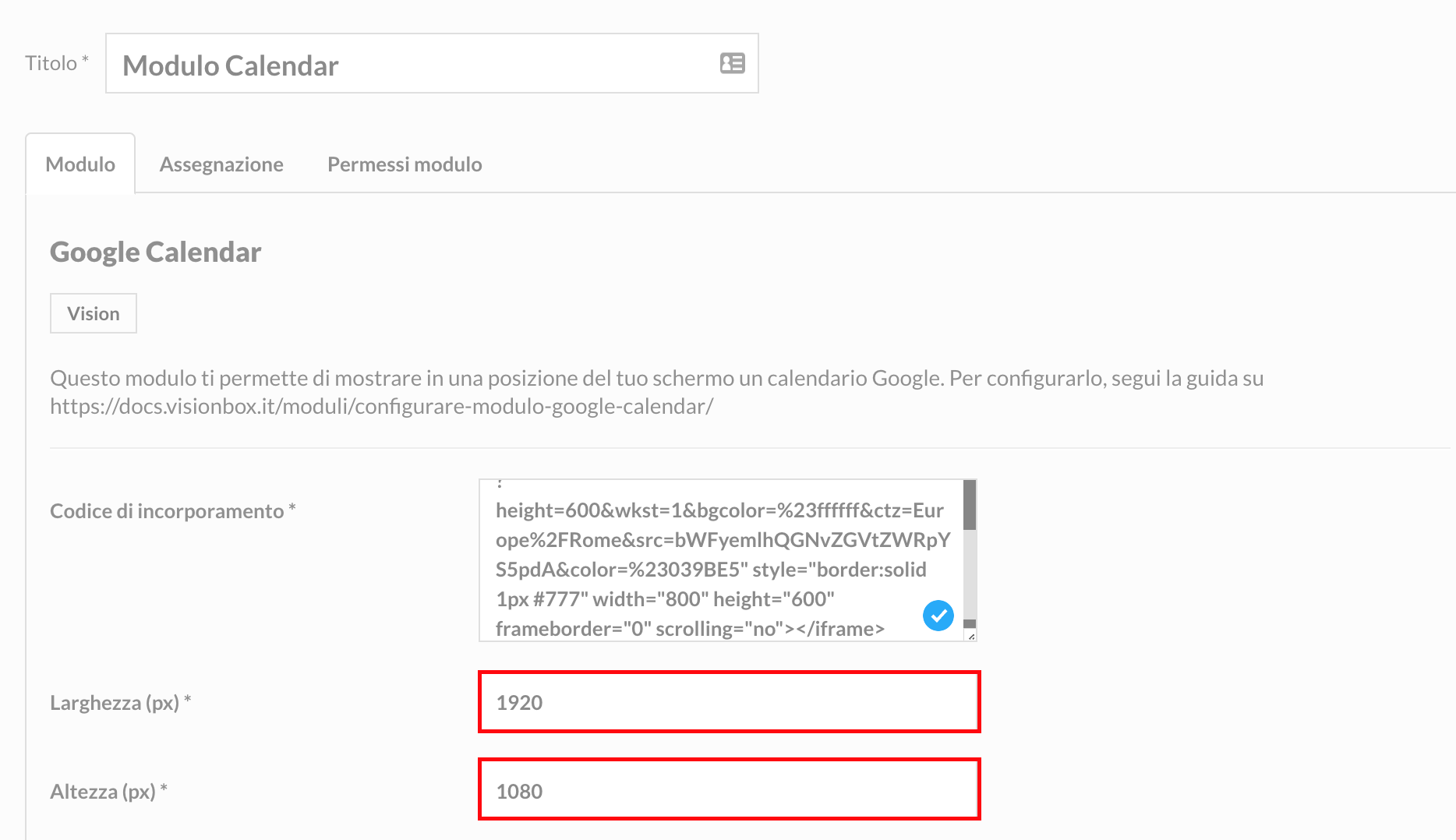Click the Titolo label

51,62
